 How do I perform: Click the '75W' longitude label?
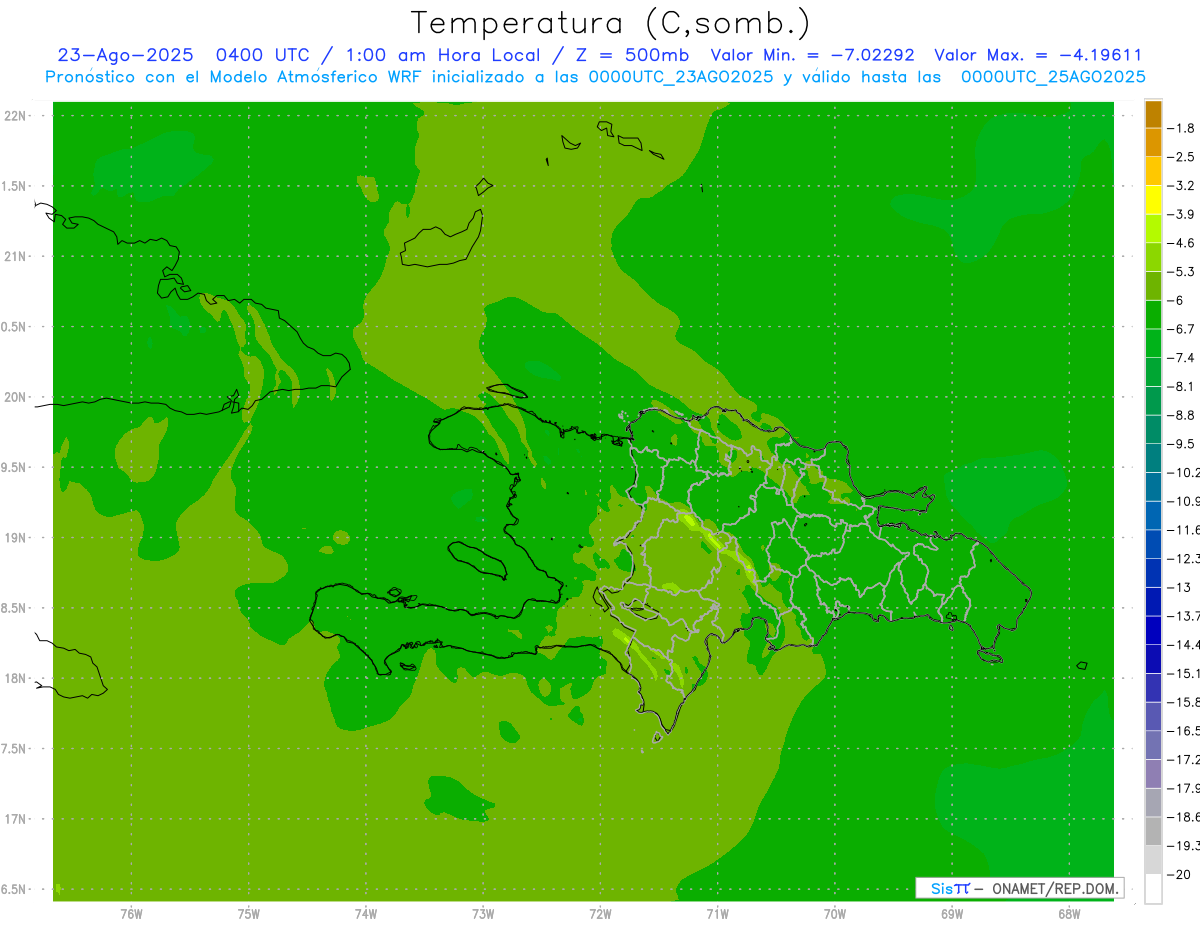(x=248, y=914)
